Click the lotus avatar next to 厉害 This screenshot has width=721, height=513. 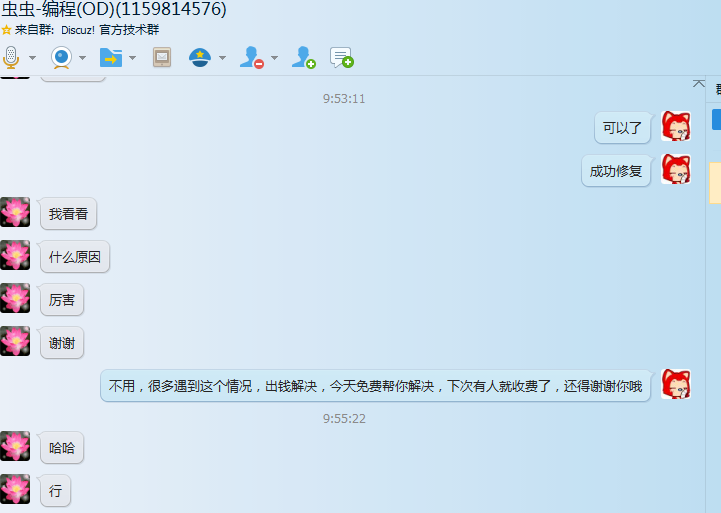15,298
